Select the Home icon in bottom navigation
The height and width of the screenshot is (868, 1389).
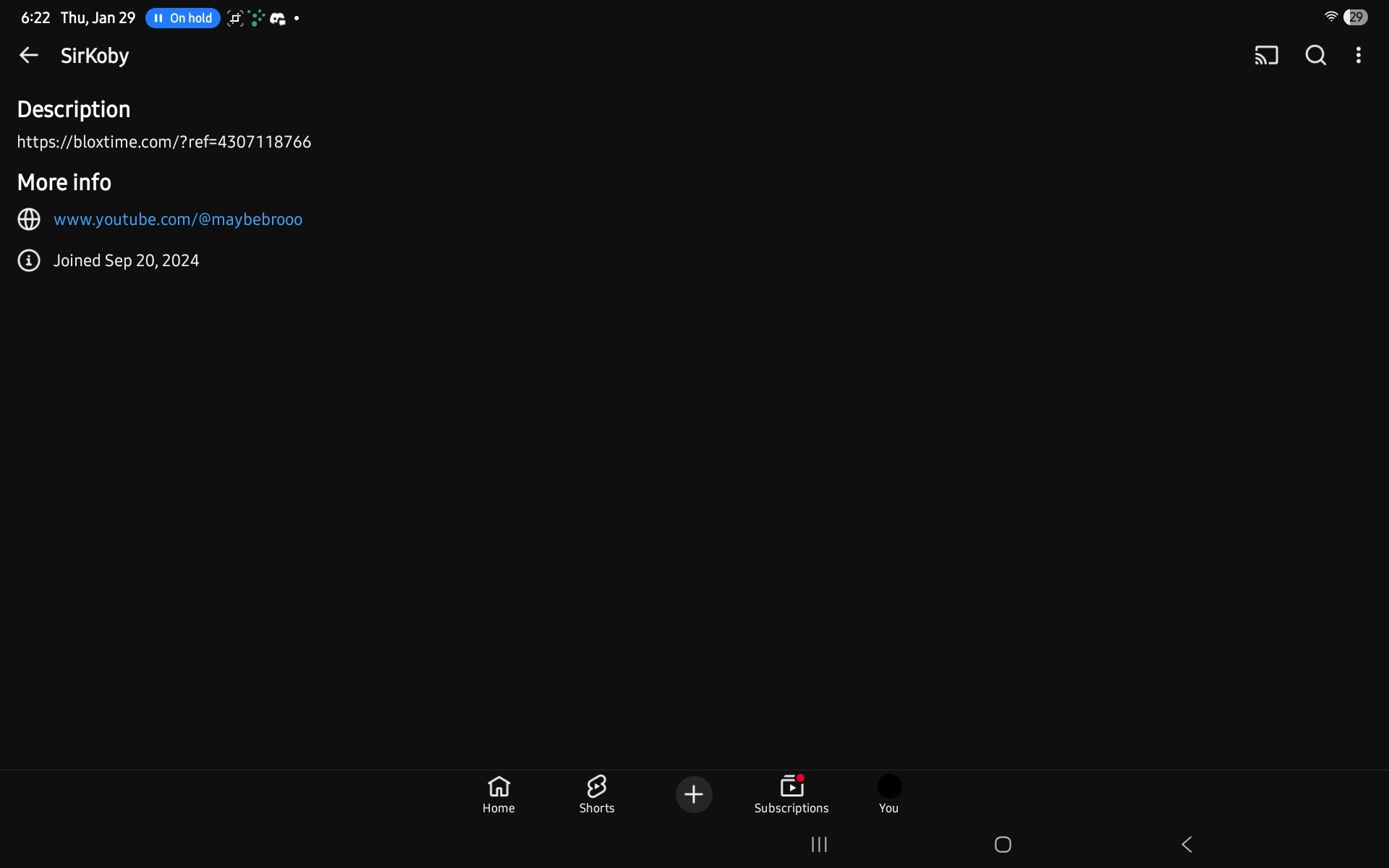(x=498, y=794)
